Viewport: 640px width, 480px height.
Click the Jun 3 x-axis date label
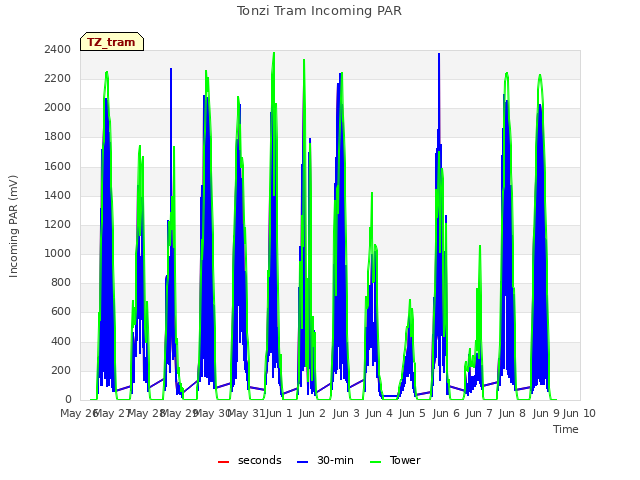click(x=346, y=413)
